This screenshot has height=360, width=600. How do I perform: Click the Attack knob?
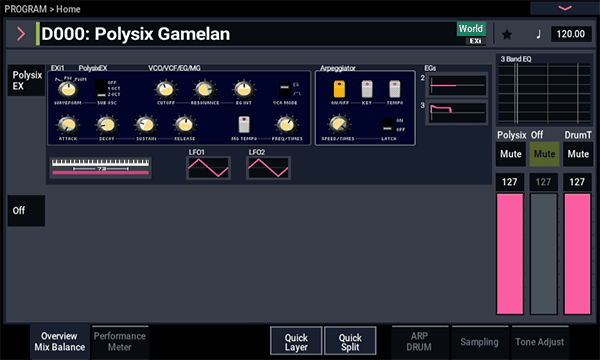[x=68, y=125]
